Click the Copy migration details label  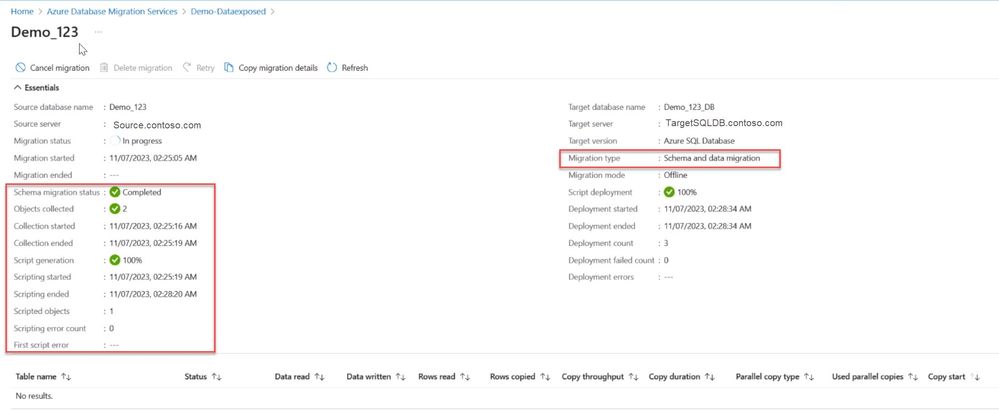[x=278, y=67]
